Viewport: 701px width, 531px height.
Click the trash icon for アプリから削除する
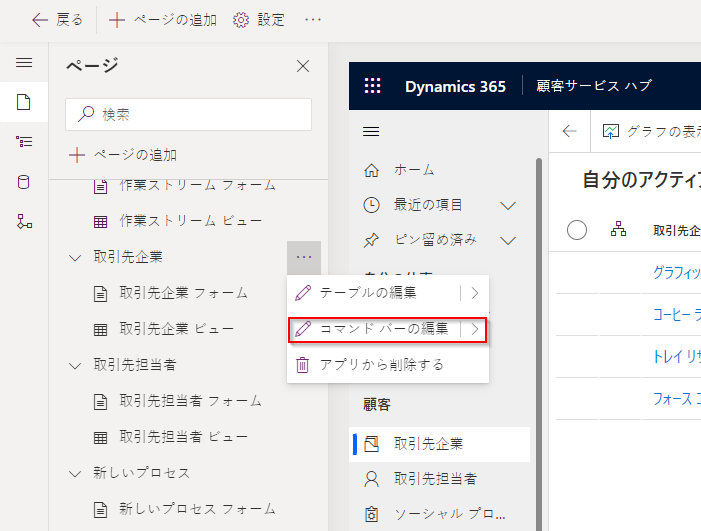[x=303, y=365]
